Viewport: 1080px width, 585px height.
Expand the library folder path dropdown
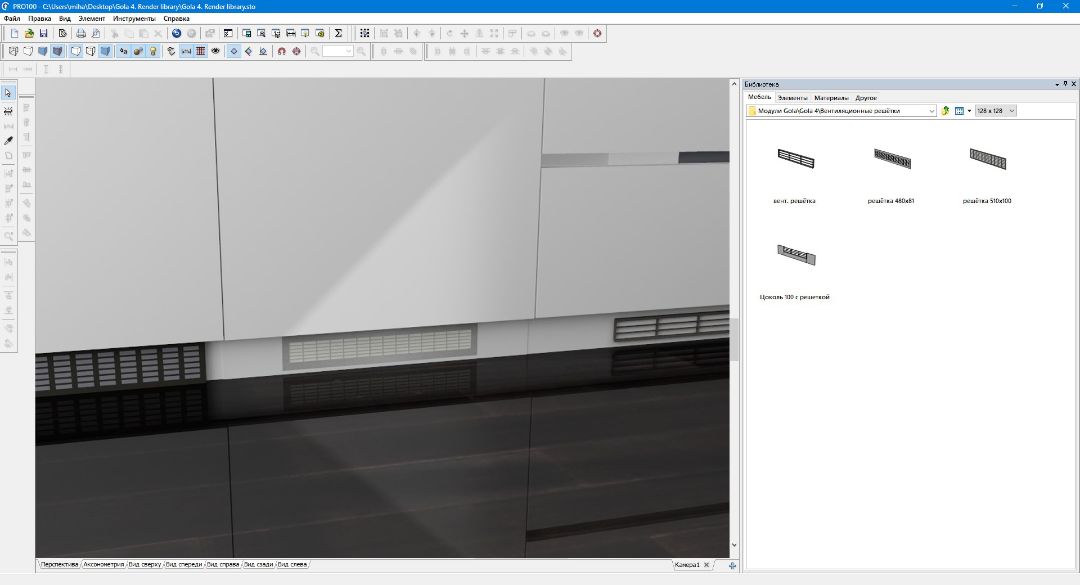point(932,111)
